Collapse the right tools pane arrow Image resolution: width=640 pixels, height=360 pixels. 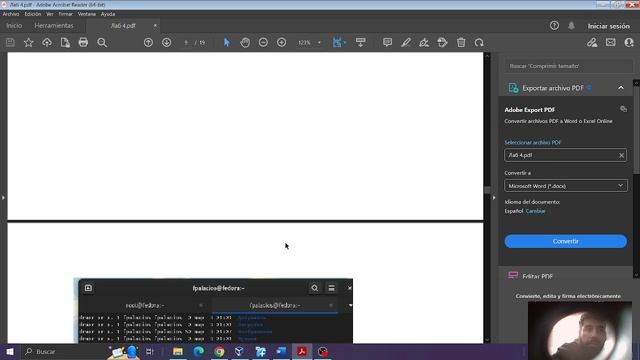[x=494, y=198]
